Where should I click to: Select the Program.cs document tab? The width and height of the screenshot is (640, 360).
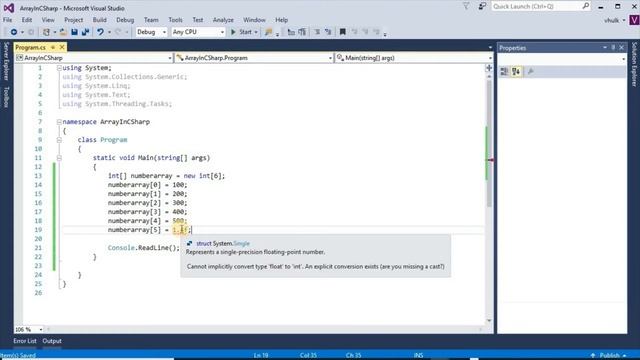click(31, 47)
